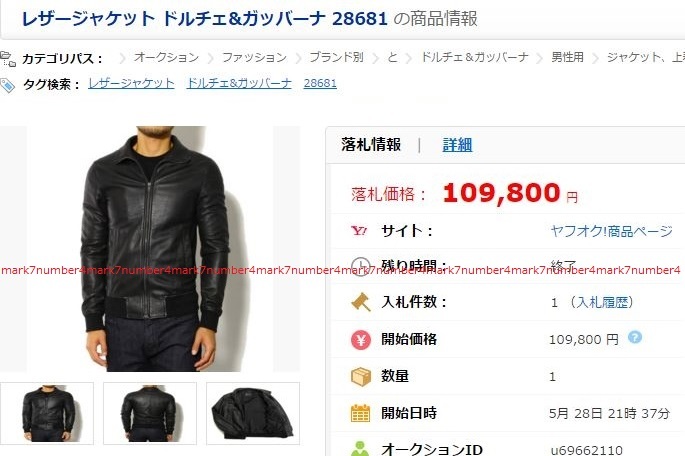Select the open jacket lining thumbnail
This screenshot has height=456, width=685.
(x=253, y=413)
